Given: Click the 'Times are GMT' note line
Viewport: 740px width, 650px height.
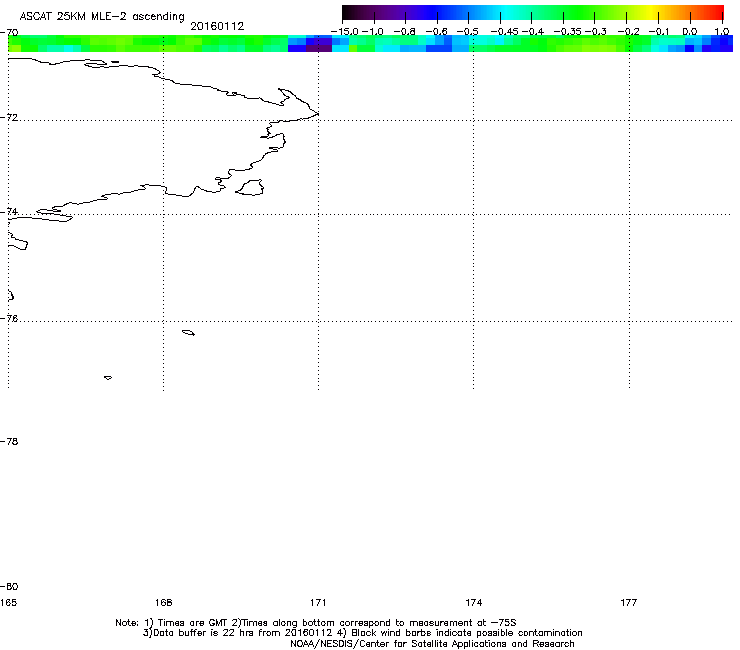Looking at the screenshot, I should click(x=316, y=623).
